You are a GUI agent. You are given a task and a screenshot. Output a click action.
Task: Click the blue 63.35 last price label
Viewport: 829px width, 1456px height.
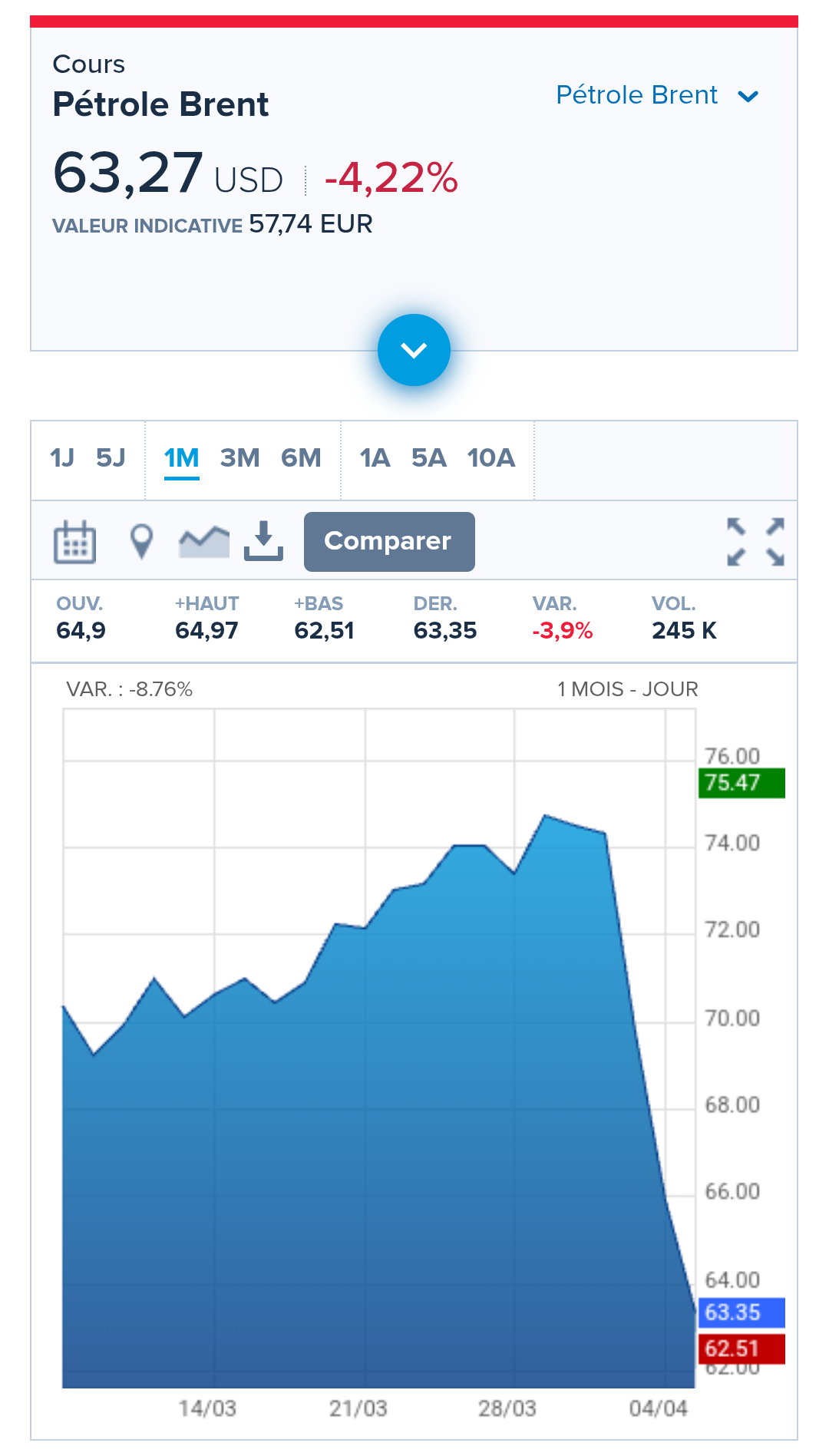[x=741, y=1312]
